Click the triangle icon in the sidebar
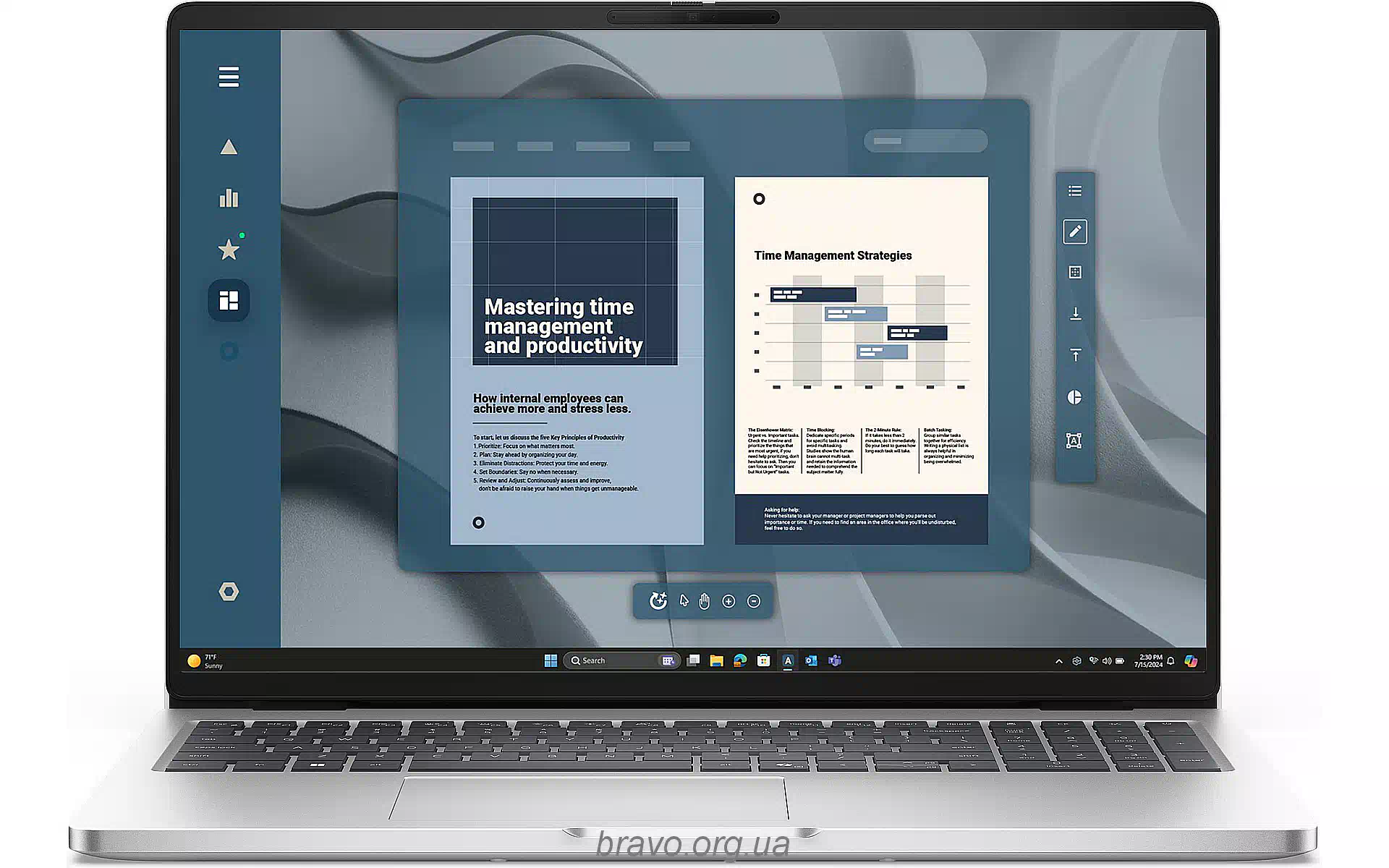Image resolution: width=1389 pixels, height=868 pixels. 229,148
